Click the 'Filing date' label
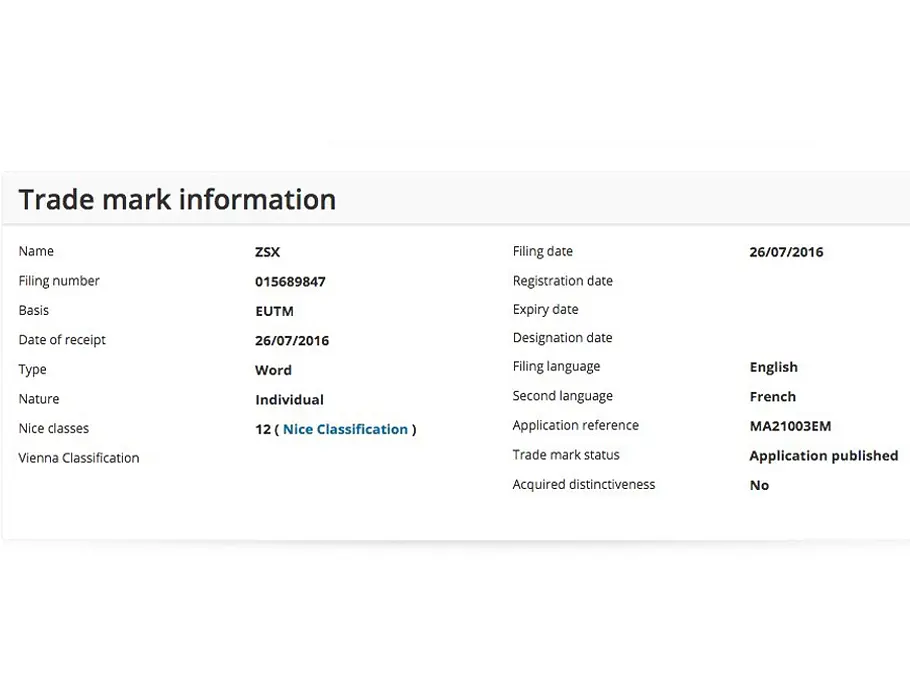This screenshot has width=910, height=683. (543, 252)
